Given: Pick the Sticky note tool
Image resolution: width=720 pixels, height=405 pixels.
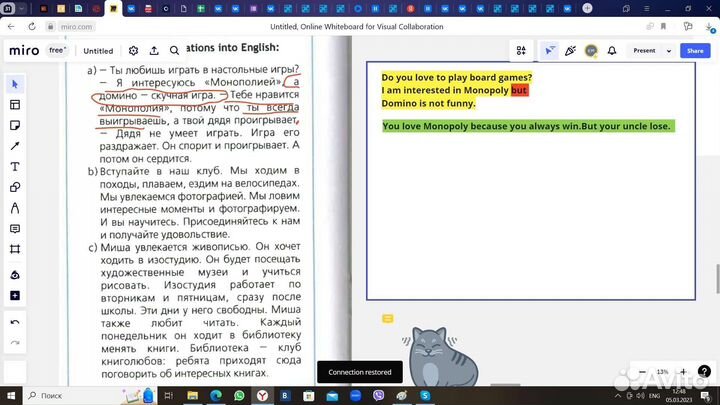Looking at the screenshot, I should 15,125.
